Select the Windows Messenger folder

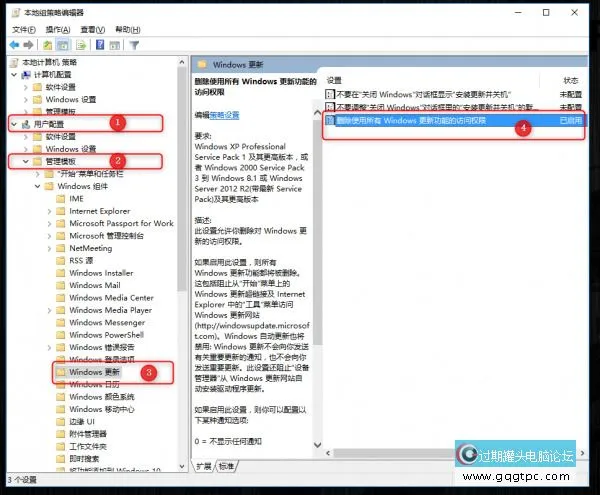pyautogui.click(x=107, y=322)
